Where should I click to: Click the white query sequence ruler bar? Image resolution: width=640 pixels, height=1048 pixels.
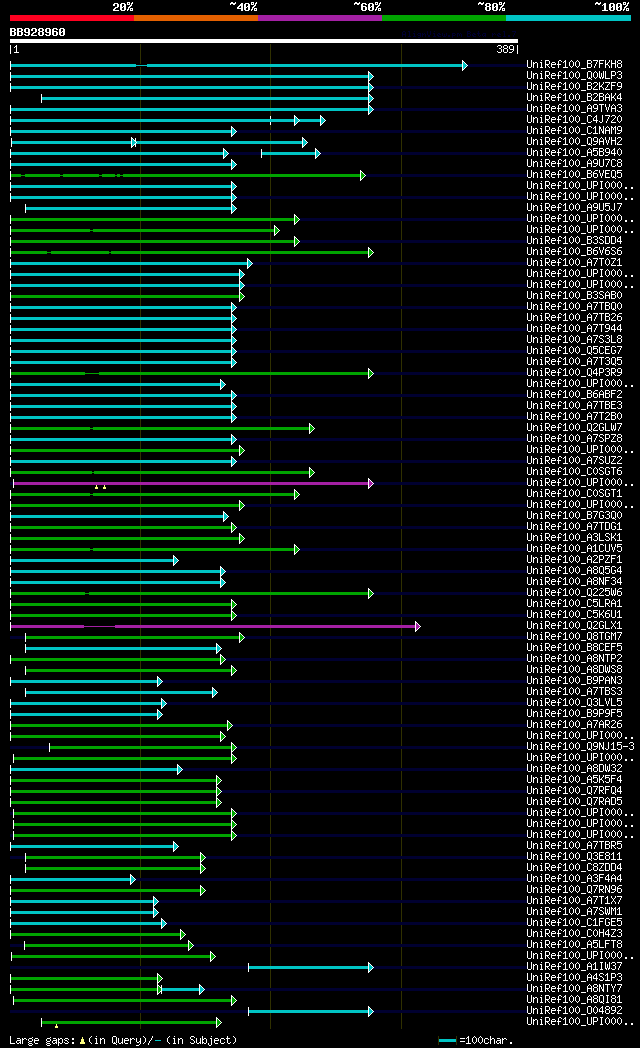pyautogui.click(x=264, y=41)
